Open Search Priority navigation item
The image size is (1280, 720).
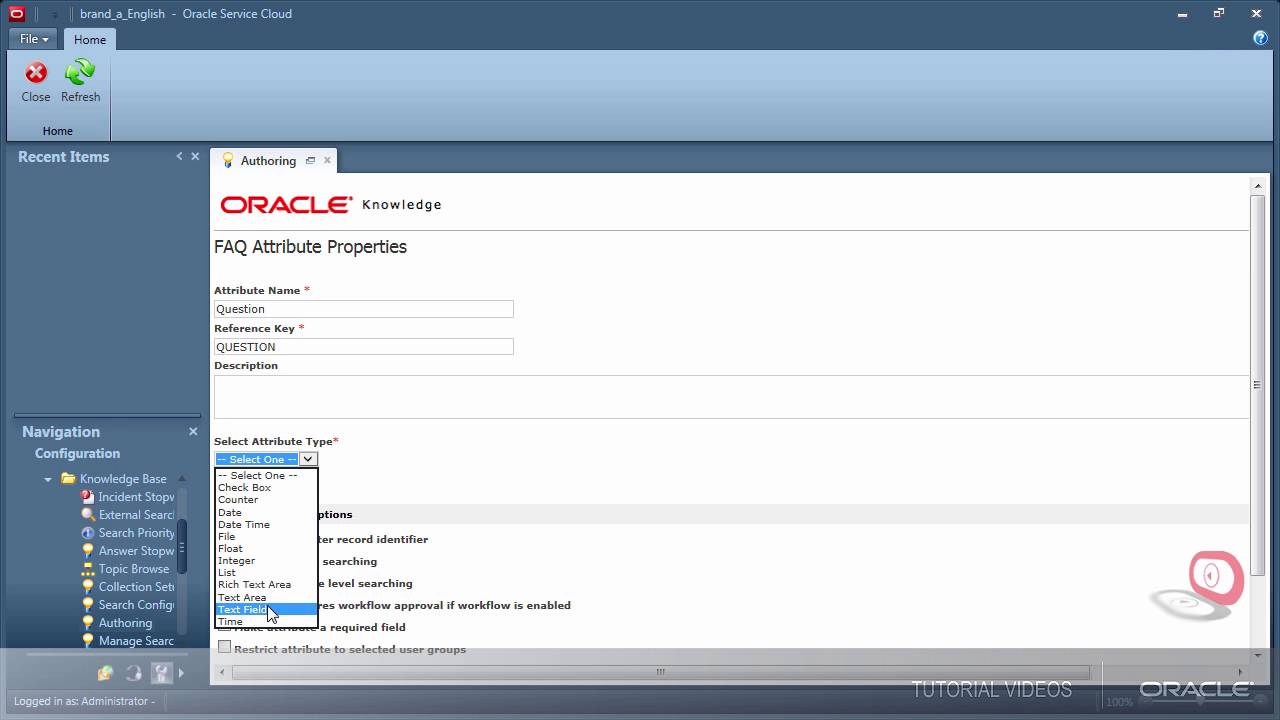pyautogui.click(x=136, y=533)
